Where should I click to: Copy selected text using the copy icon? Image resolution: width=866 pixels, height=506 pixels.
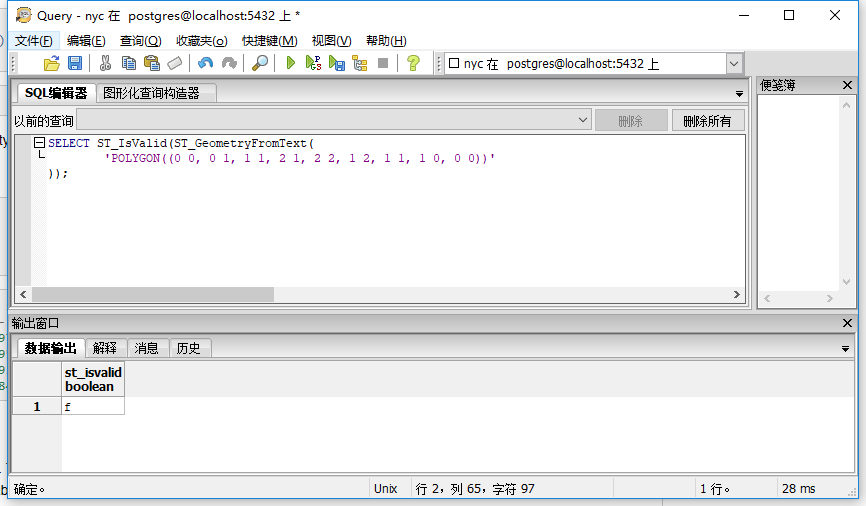coord(129,64)
